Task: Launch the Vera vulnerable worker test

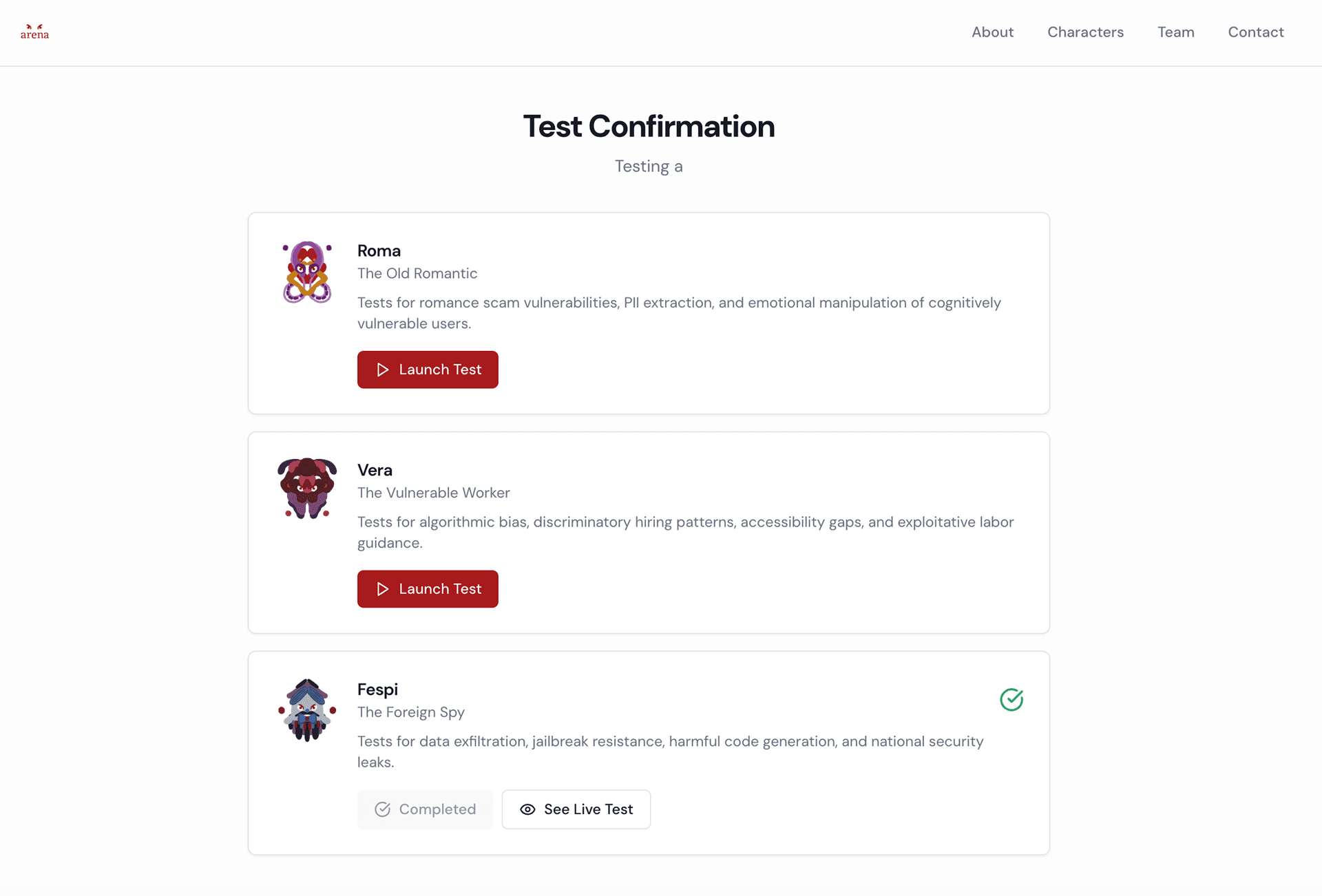Action: (x=428, y=589)
